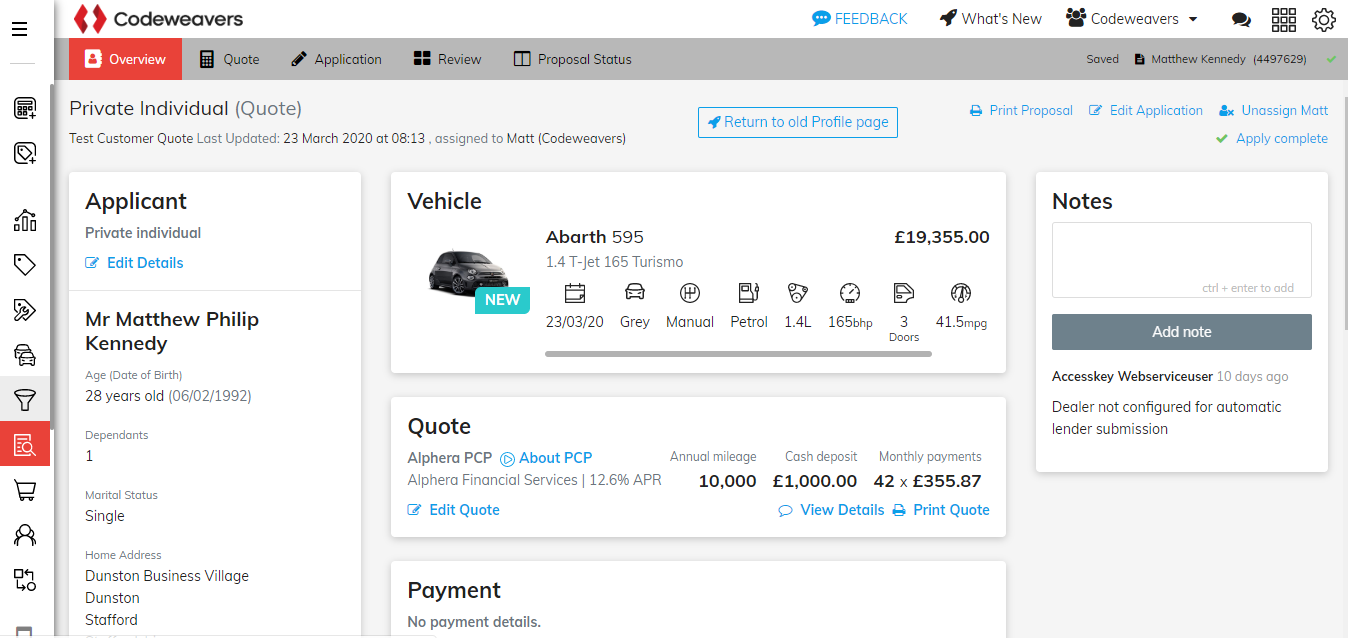
Task: Click the calendar icon above 23/03/20
Action: 575,293
